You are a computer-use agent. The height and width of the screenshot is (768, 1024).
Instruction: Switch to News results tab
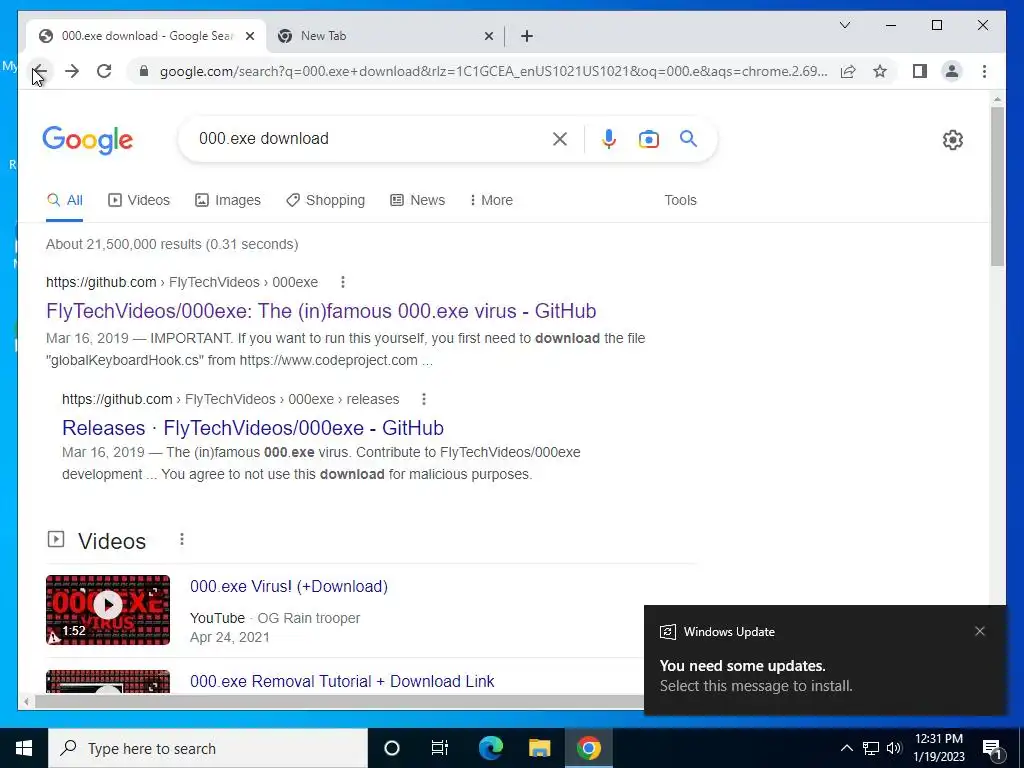(417, 200)
